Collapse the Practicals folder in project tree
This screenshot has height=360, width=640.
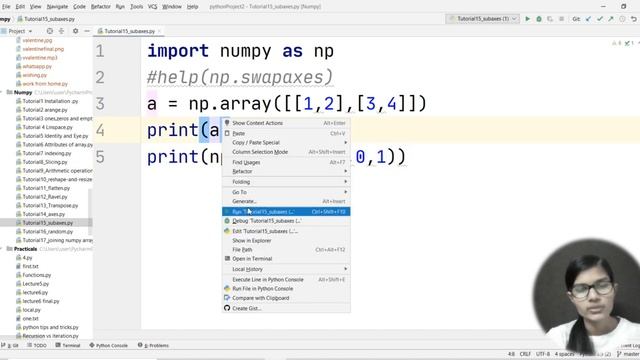2,249
